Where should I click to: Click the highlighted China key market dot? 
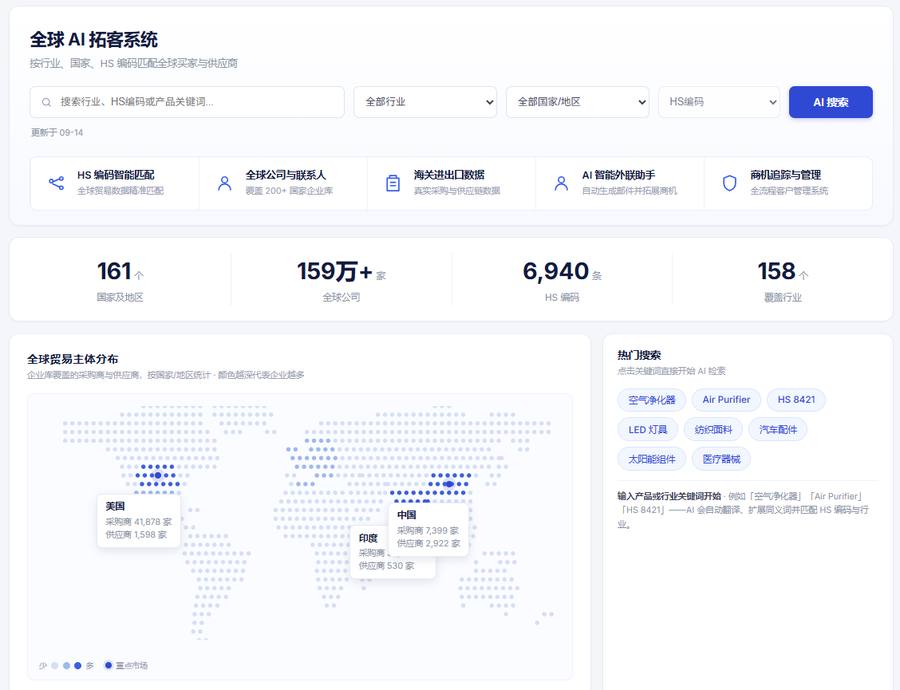coord(449,484)
